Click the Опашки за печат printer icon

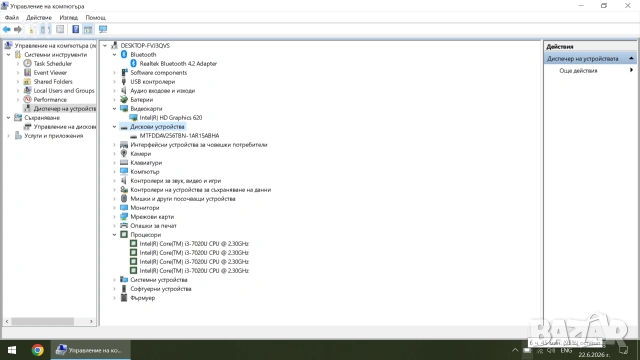124,226
